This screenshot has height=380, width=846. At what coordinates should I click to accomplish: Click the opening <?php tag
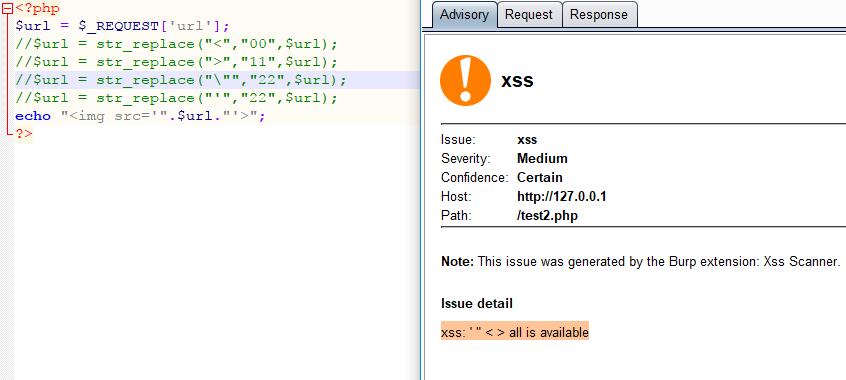(x=37, y=8)
